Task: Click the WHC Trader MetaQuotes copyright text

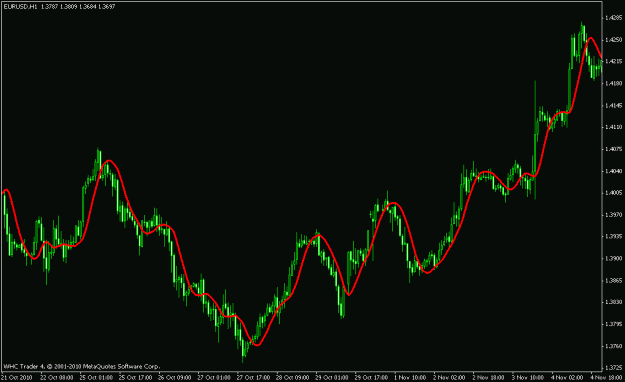Action: pyautogui.click(x=82, y=366)
